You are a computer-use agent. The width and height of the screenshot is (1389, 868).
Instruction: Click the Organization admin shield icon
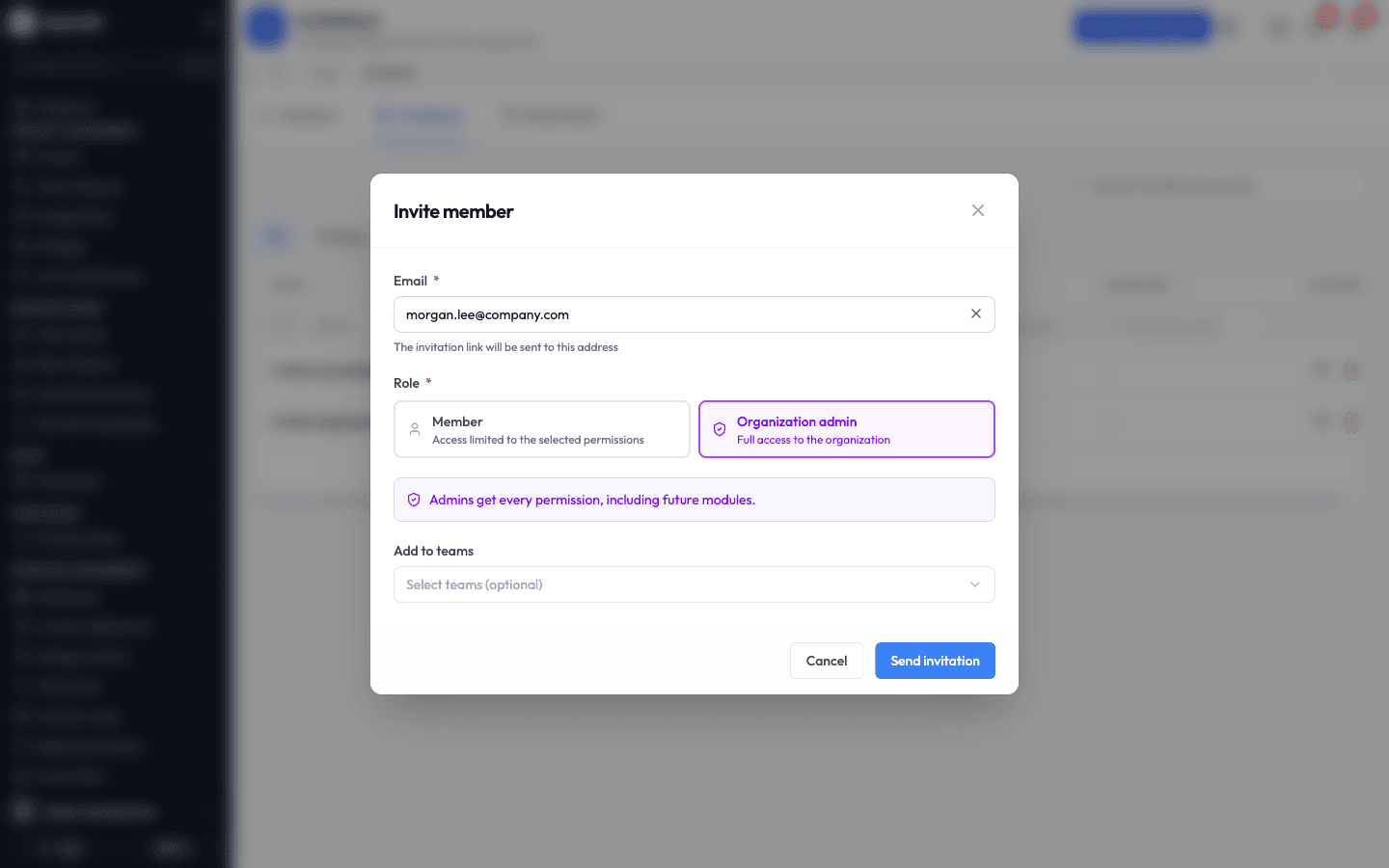720,429
